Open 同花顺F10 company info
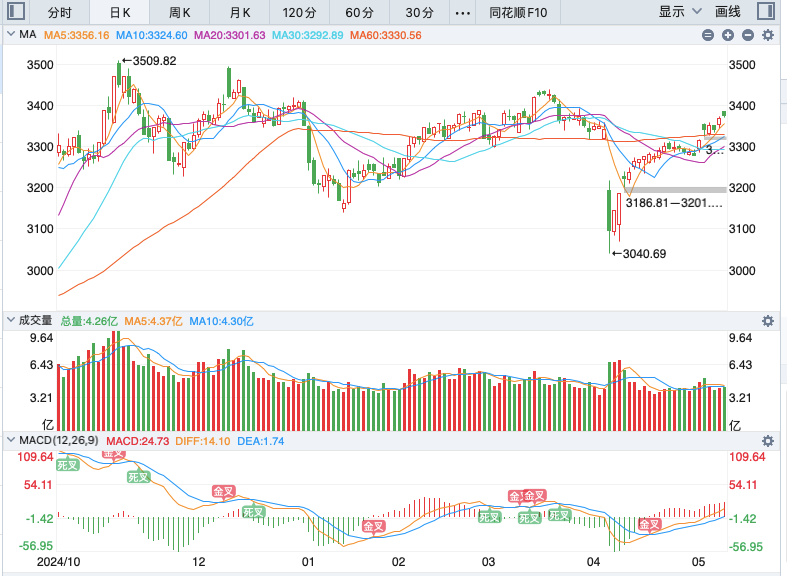The image size is (787, 576). pos(518,13)
